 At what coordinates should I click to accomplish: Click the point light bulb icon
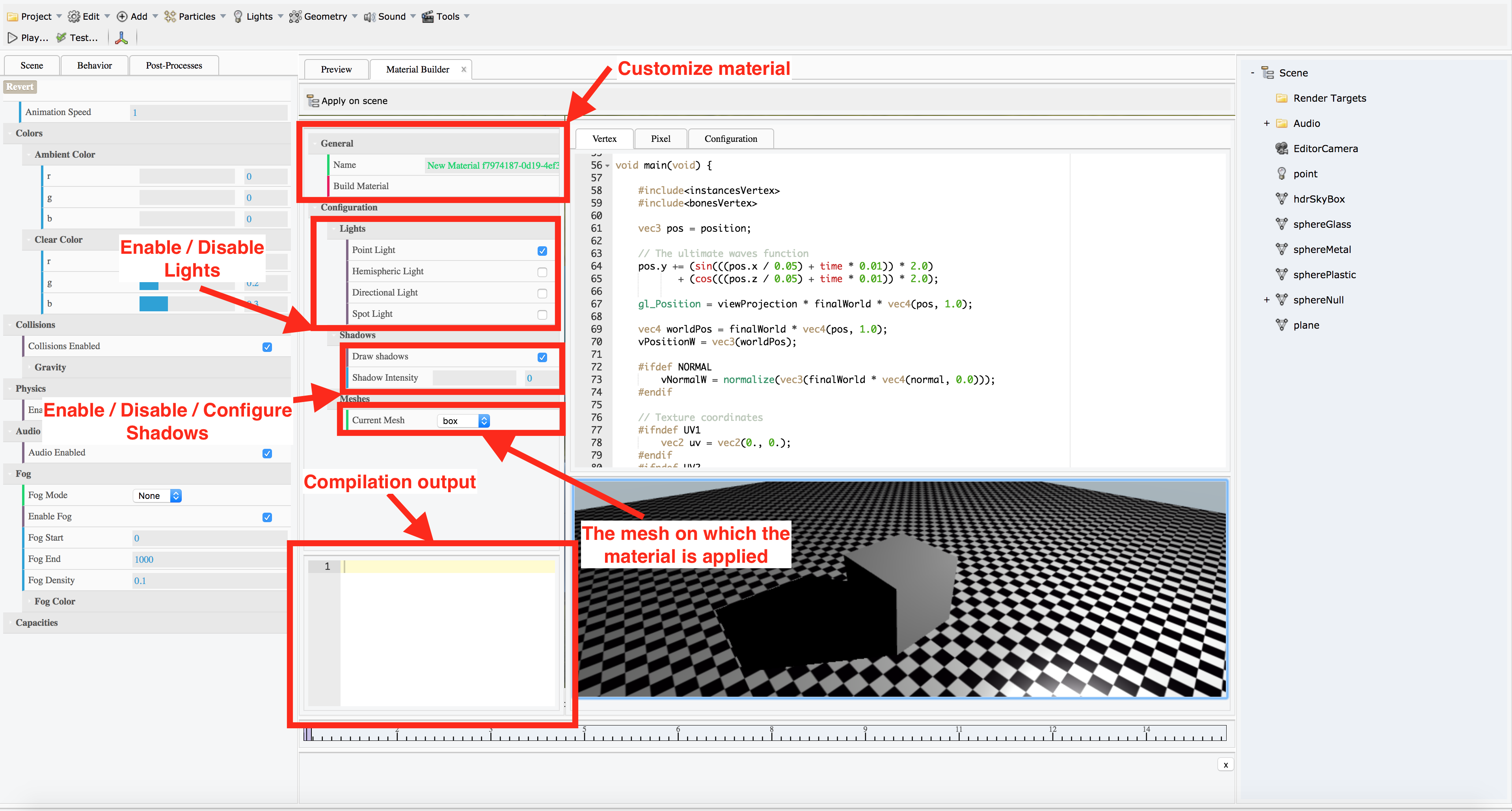point(1281,174)
